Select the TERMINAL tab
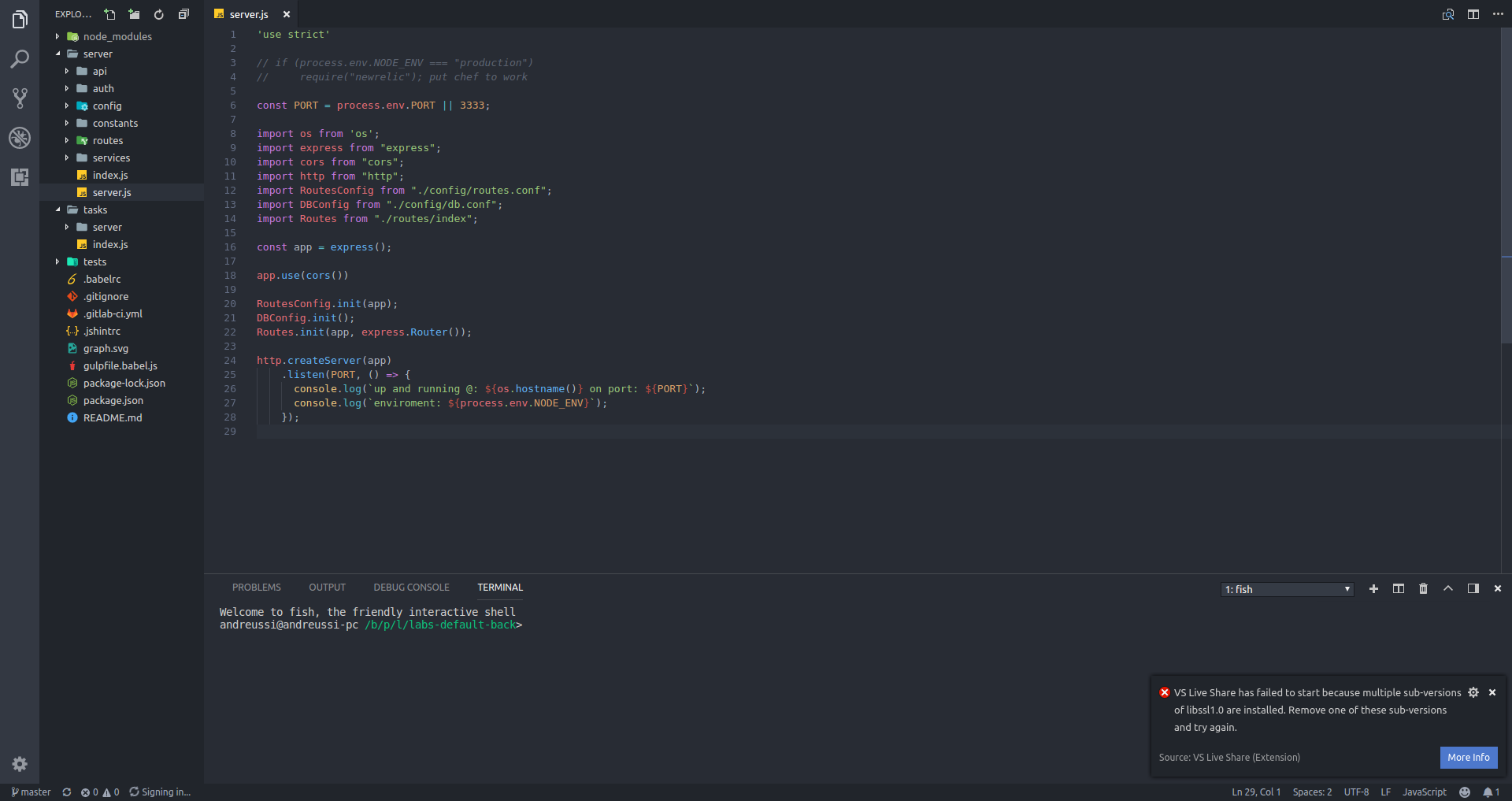Viewport: 1512px width, 801px height. [500, 588]
